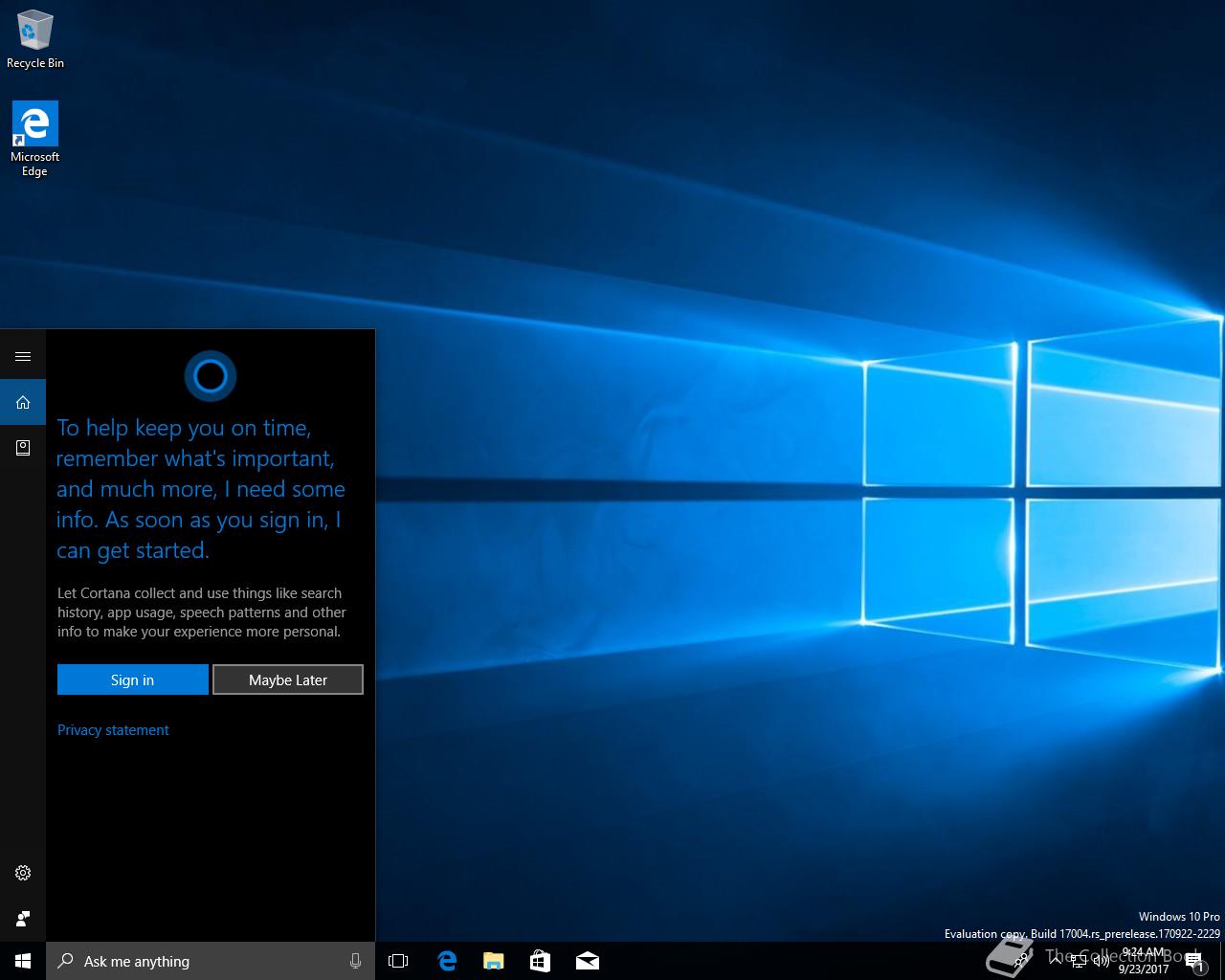The image size is (1225, 980).
Task: Open the network status icon
Action: [1079, 962]
